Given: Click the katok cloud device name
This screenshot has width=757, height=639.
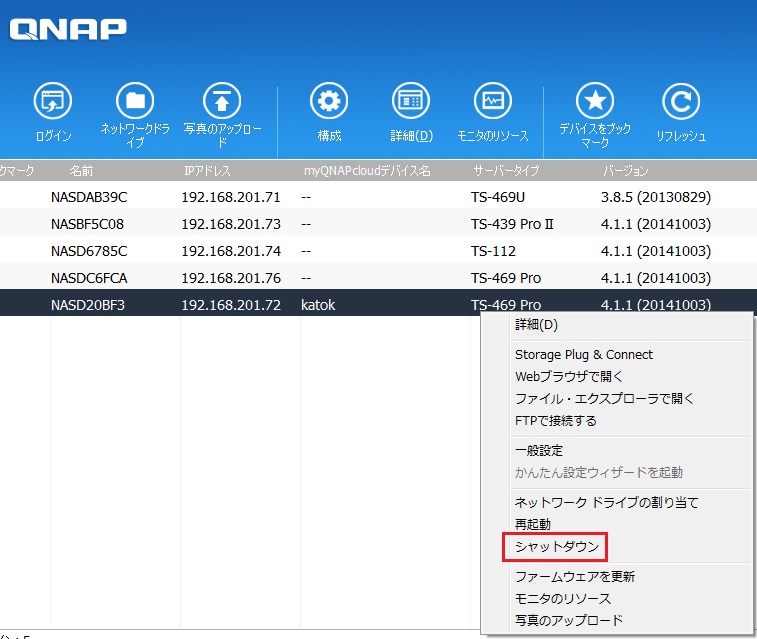Looking at the screenshot, I should coord(318,305).
